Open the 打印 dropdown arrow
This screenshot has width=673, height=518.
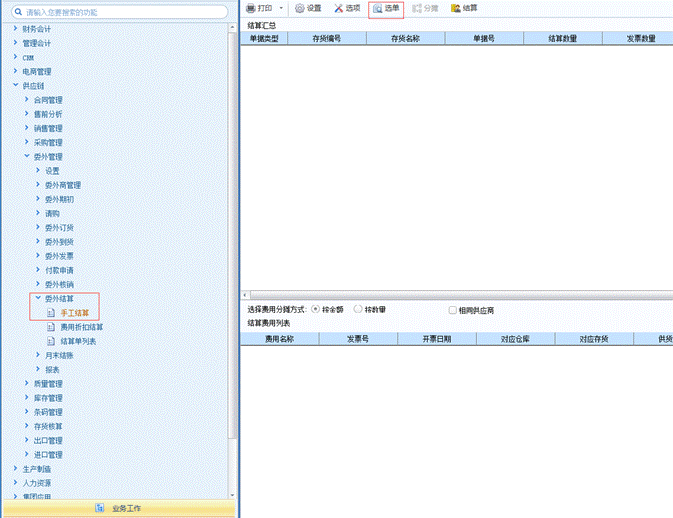[x=281, y=8]
